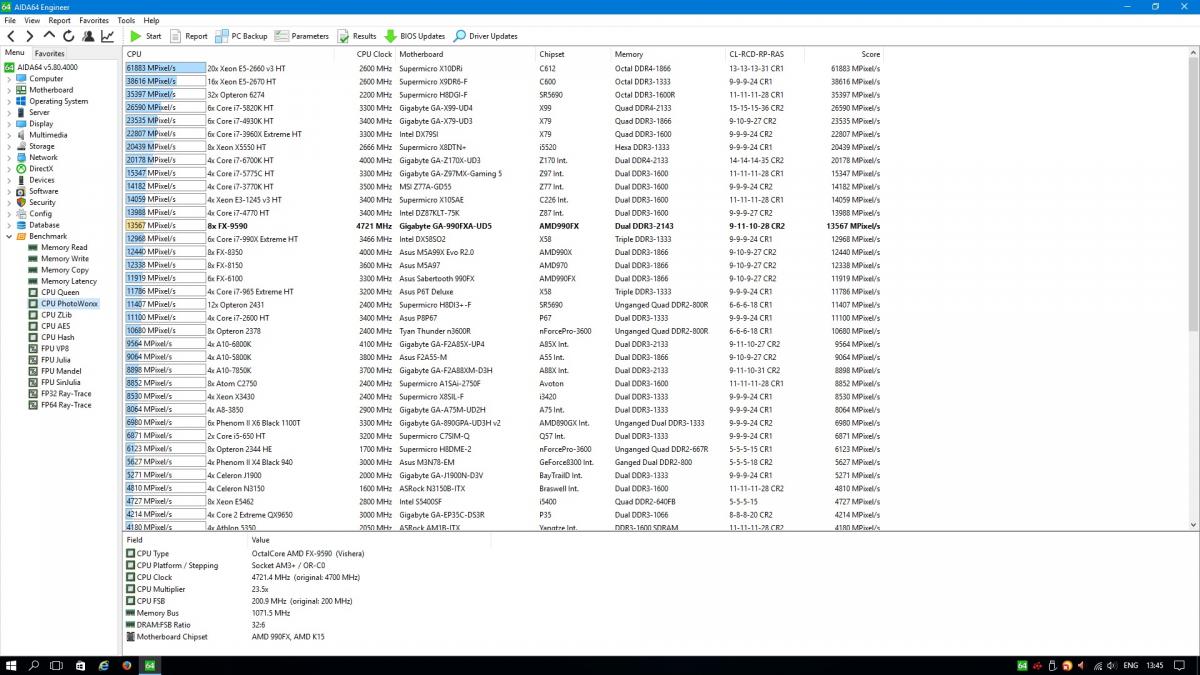Go back using the left arrow
Image resolution: width=1200 pixels, height=675 pixels.
click(x=11, y=36)
